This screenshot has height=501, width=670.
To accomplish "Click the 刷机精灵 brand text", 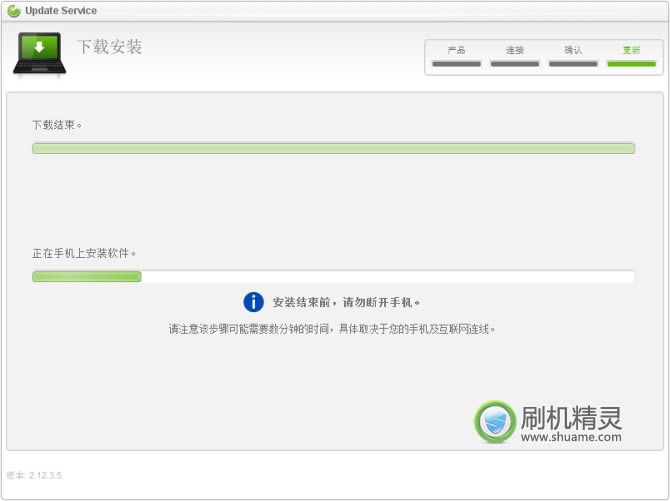I will [x=571, y=416].
